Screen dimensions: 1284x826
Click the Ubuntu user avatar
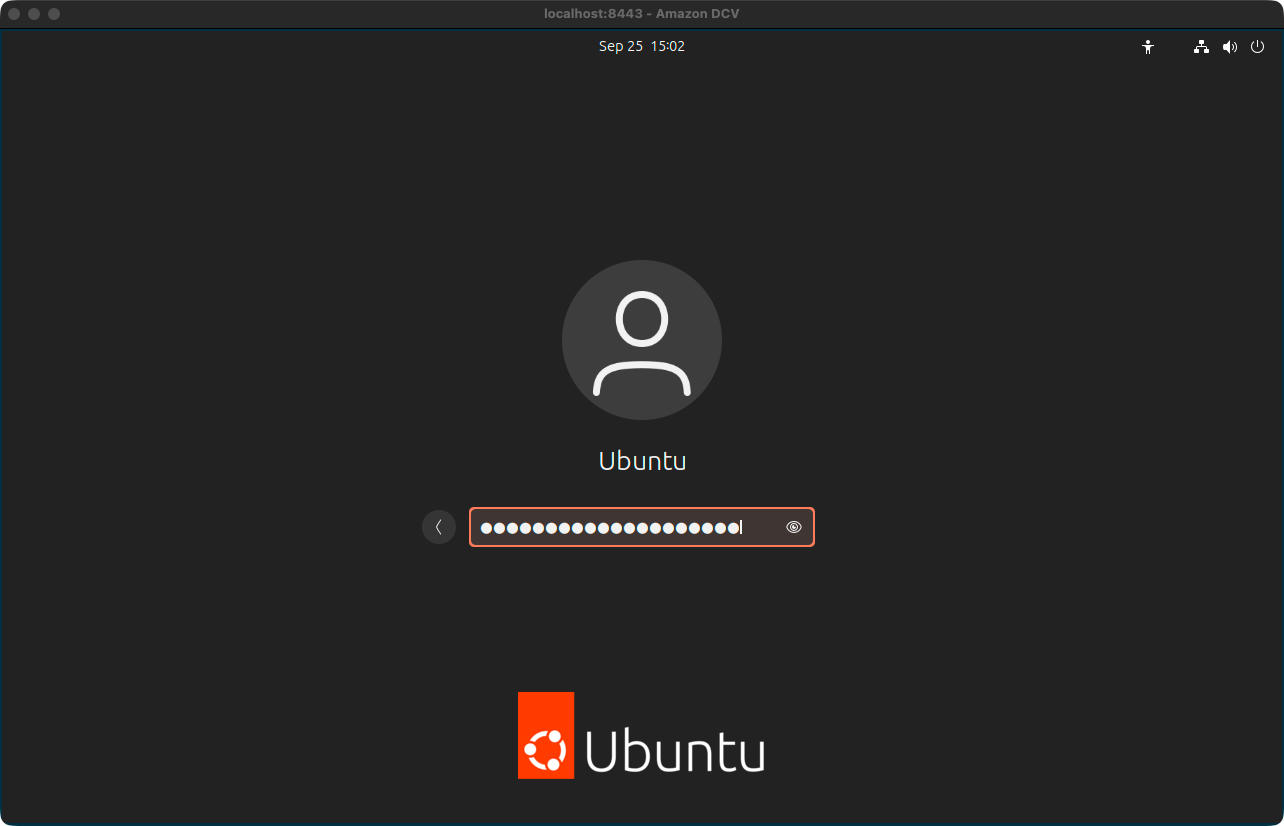coord(642,340)
